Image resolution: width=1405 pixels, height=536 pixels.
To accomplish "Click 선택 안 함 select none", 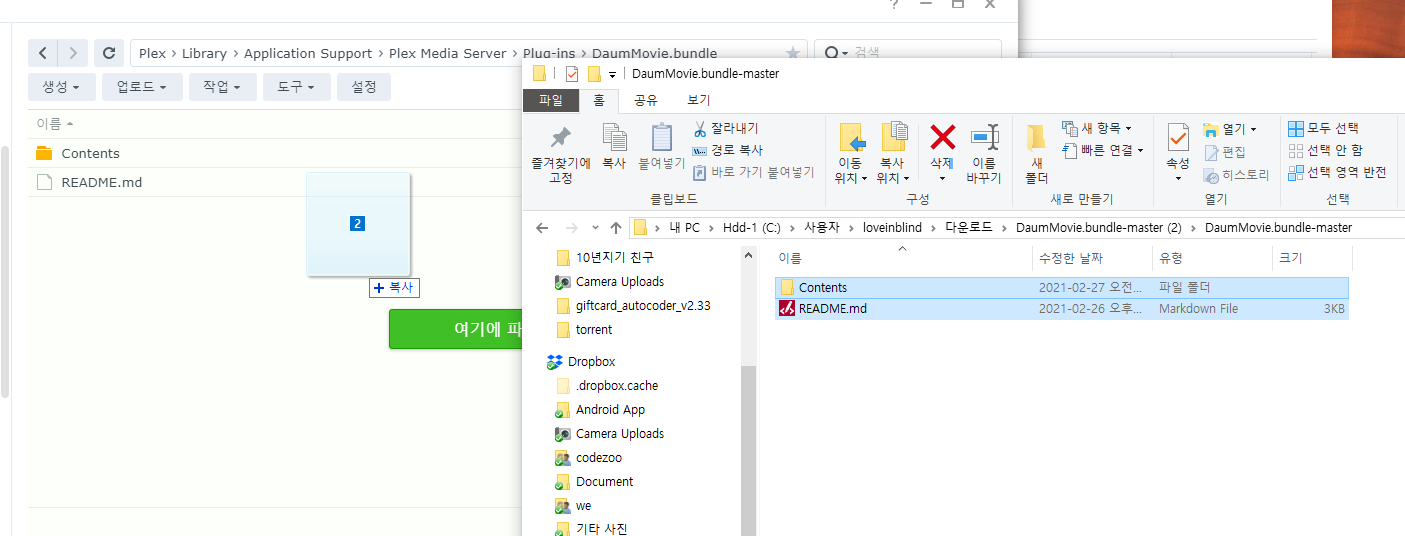I will [1325, 150].
